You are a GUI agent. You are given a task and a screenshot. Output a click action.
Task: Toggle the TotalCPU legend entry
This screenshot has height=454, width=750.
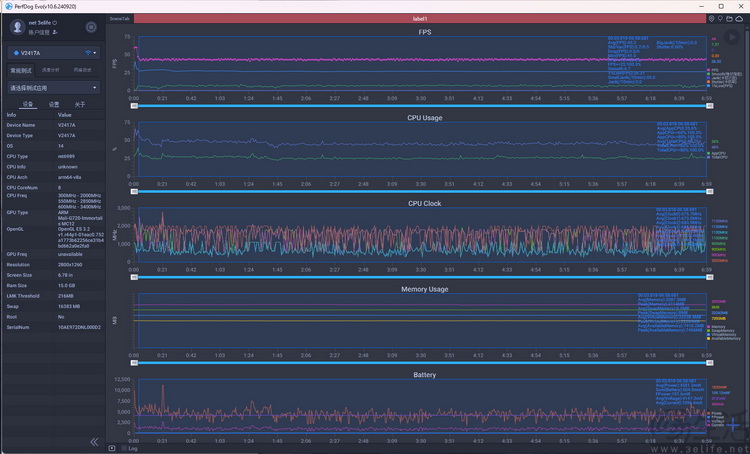(x=717, y=157)
